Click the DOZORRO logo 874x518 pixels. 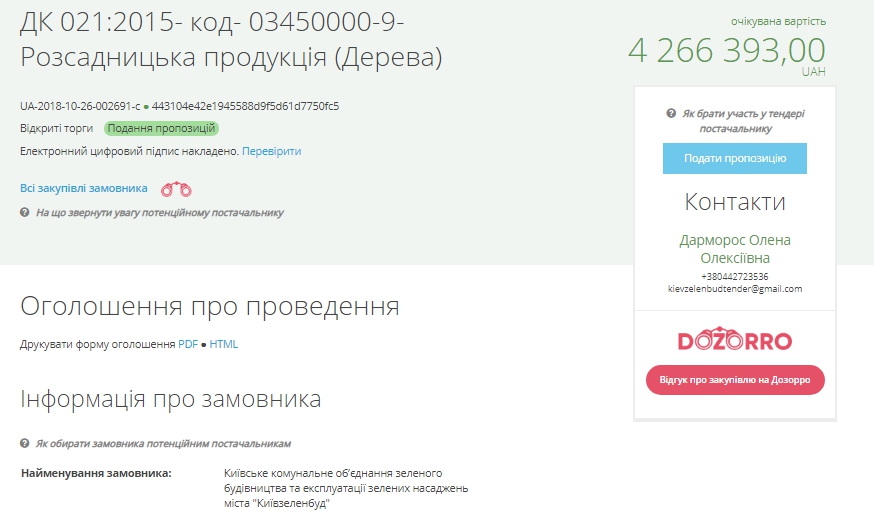point(735,340)
